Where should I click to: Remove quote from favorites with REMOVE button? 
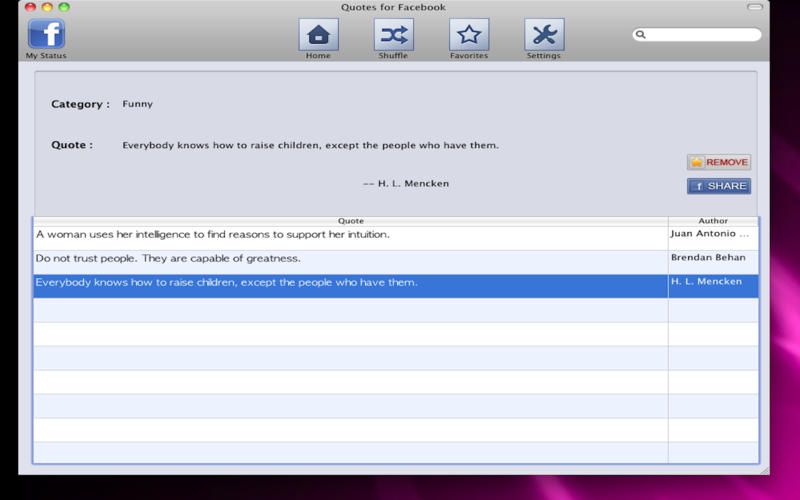pyautogui.click(x=719, y=162)
